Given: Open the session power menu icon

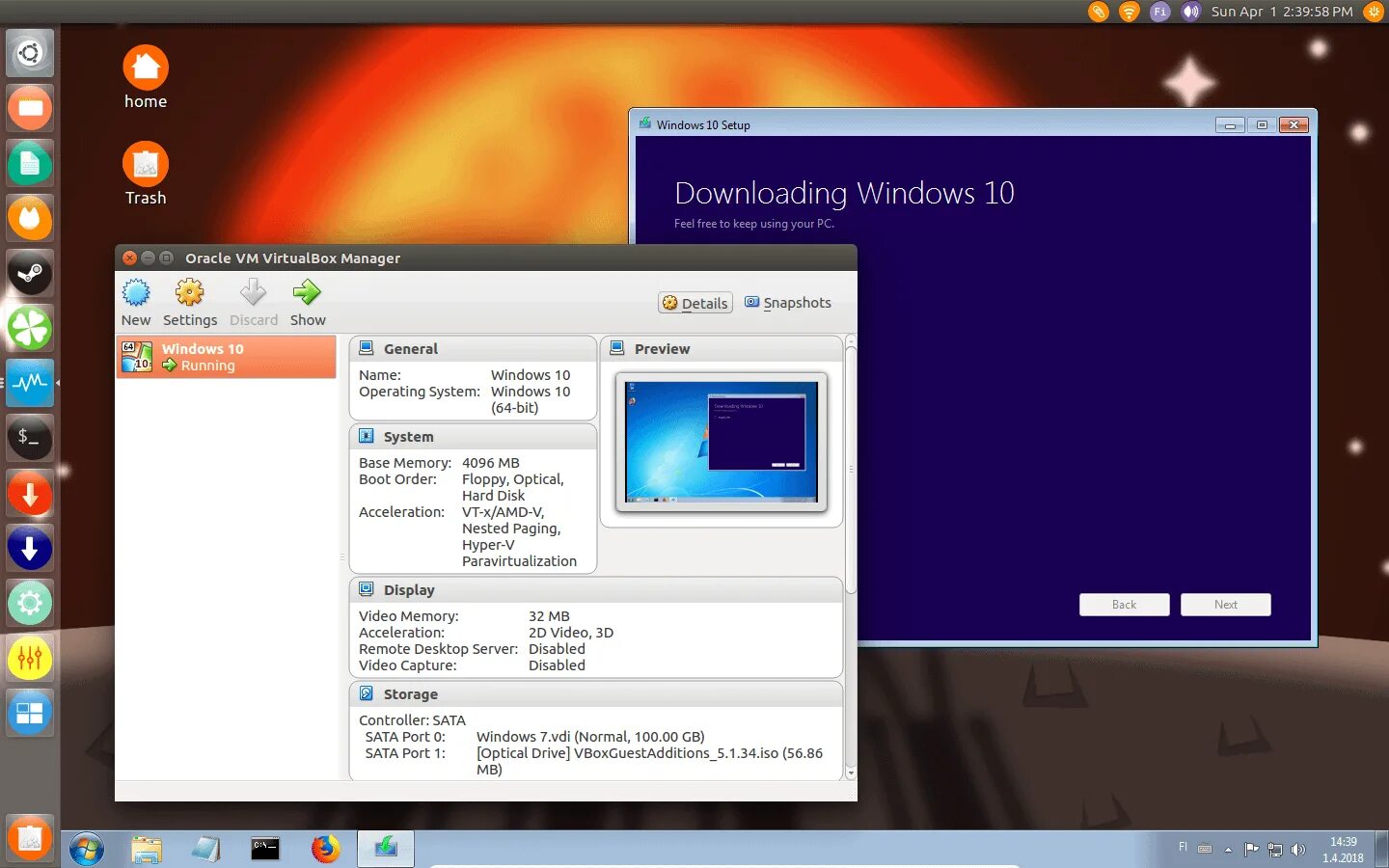Looking at the screenshot, I should coord(1374,12).
